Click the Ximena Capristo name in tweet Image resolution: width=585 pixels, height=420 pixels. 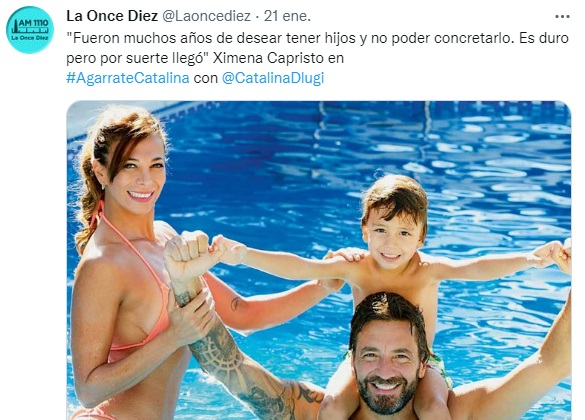[x=268, y=58]
